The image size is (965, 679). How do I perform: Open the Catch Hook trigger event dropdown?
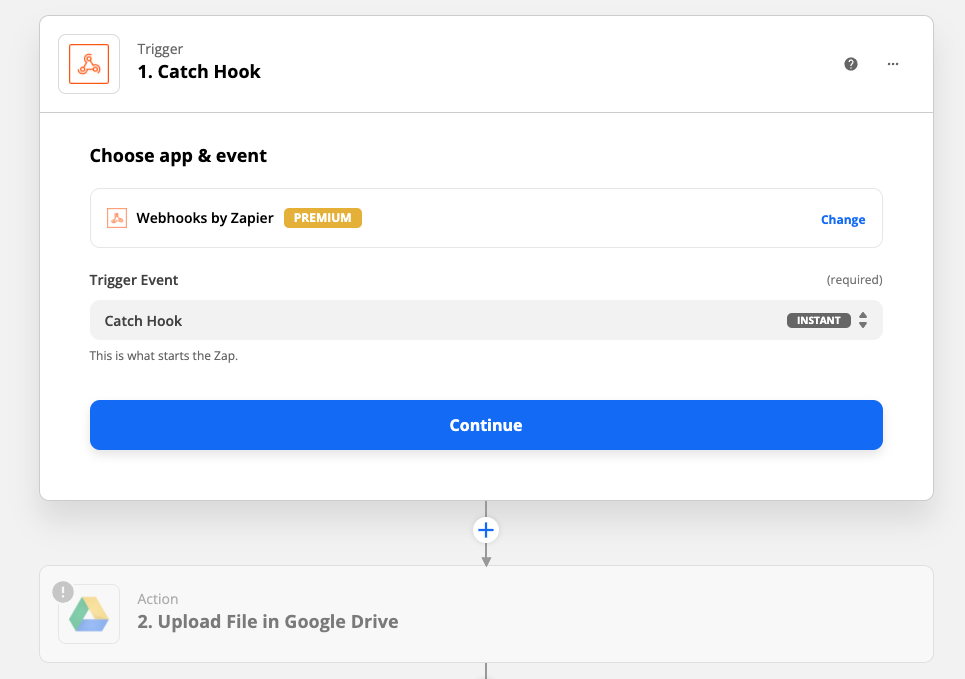tap(486, 320)
